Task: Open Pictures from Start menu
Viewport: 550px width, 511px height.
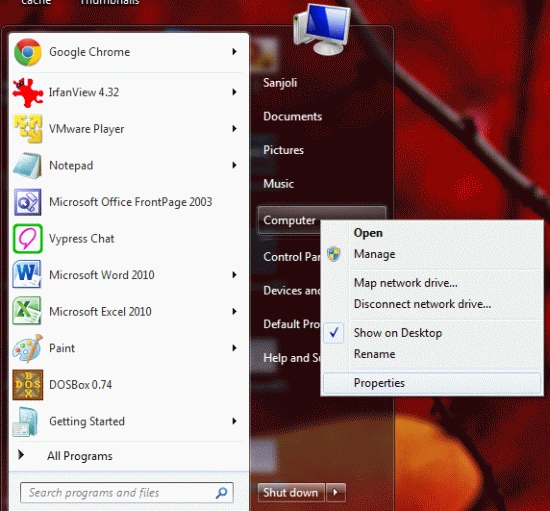Action: pos(283,150)
